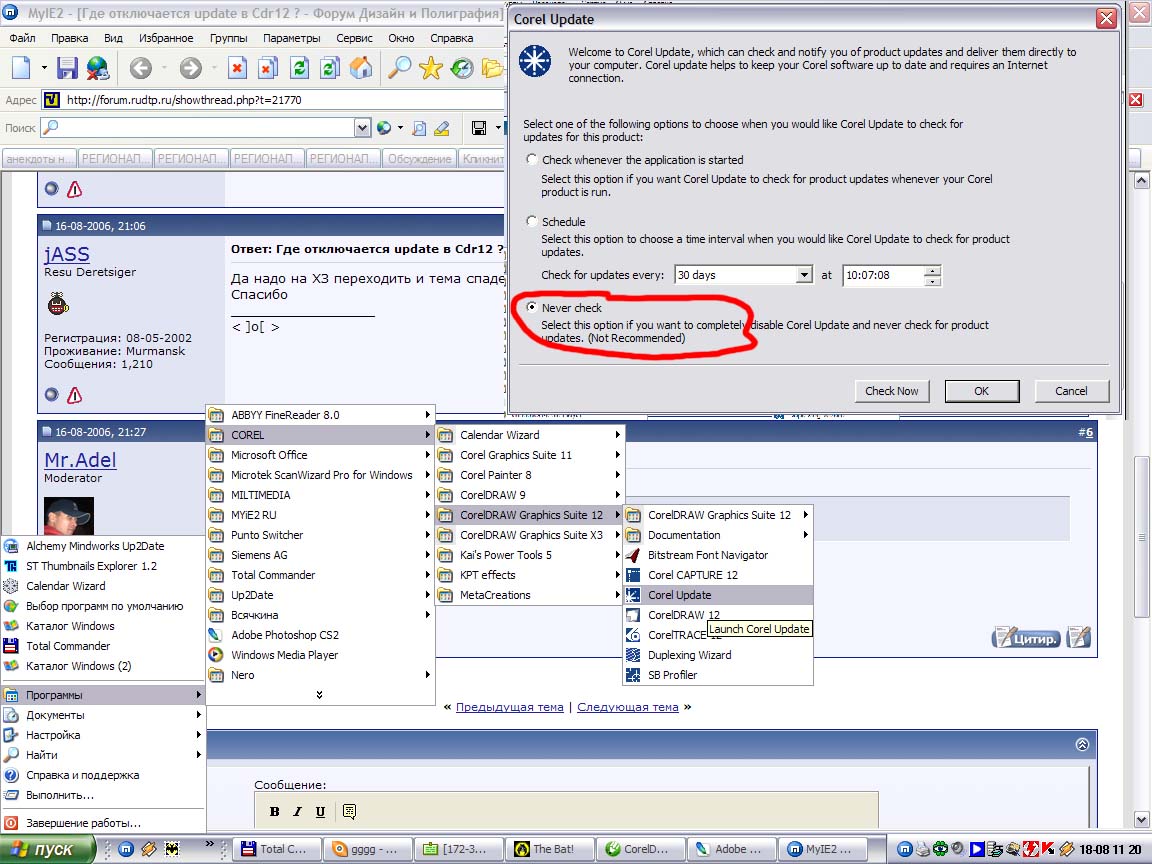Screen dimensions: 1152x864
Task: Click the report warning triangle under jASS post
Action: [74, 395]
